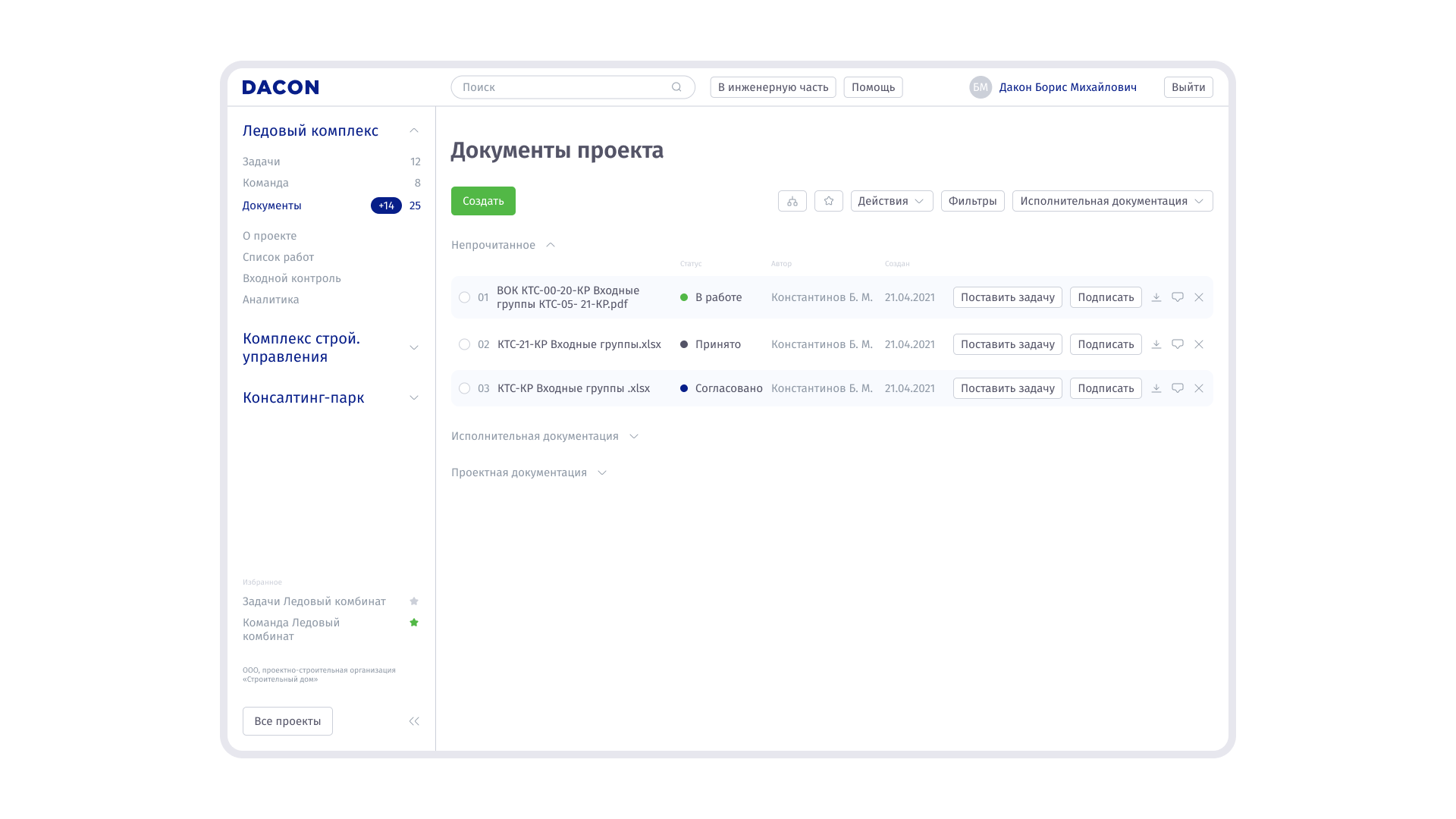Download document 01 via download icon

(x=1156, y=297)
